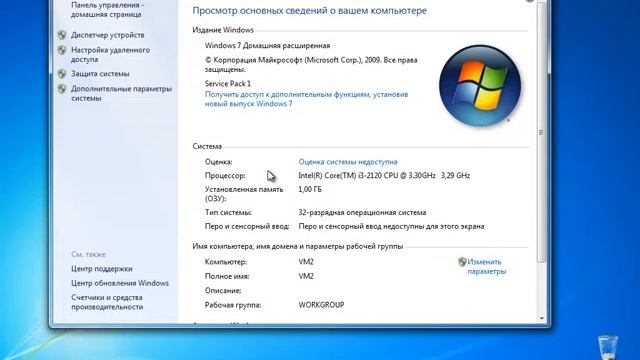Click the Windows logo image
Viewport: 640px width, 360px height.
pos(480,85)
